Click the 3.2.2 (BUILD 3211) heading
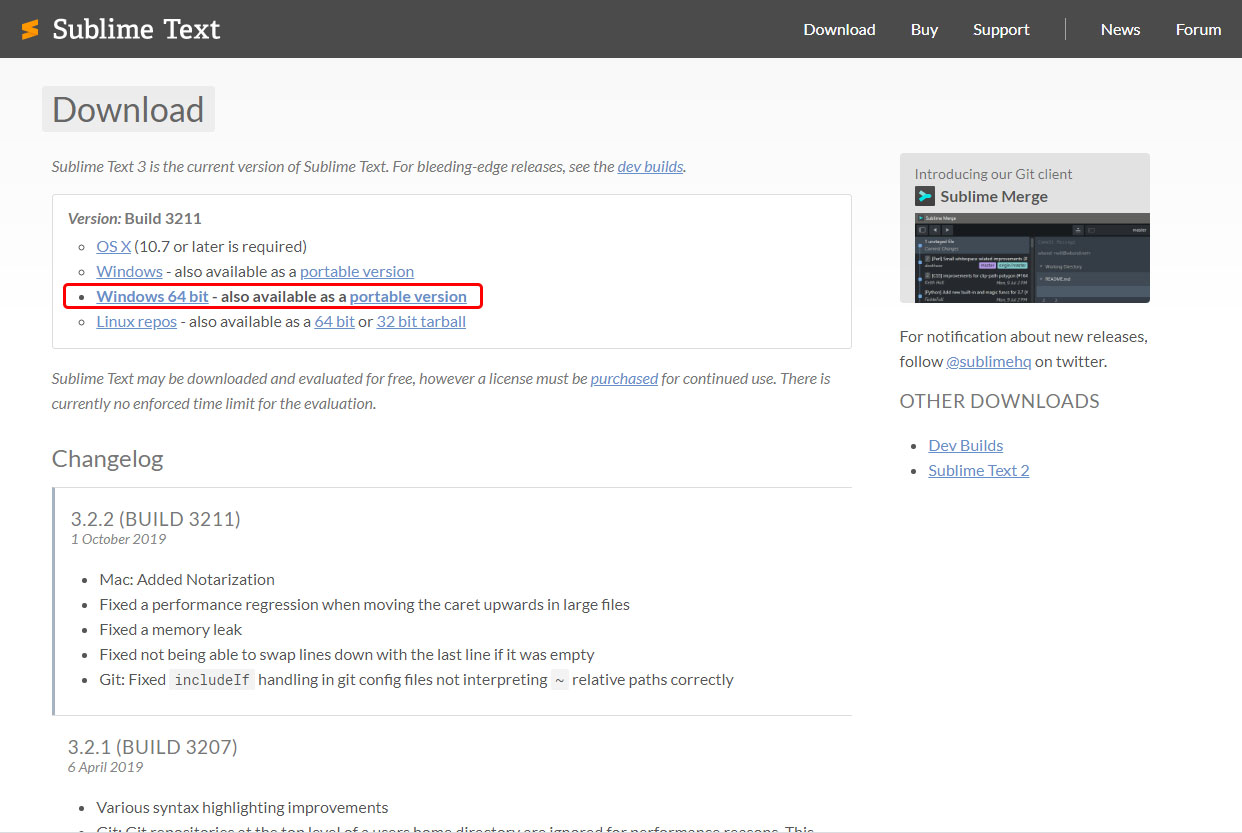The image size is (1242, 833). 155,518
